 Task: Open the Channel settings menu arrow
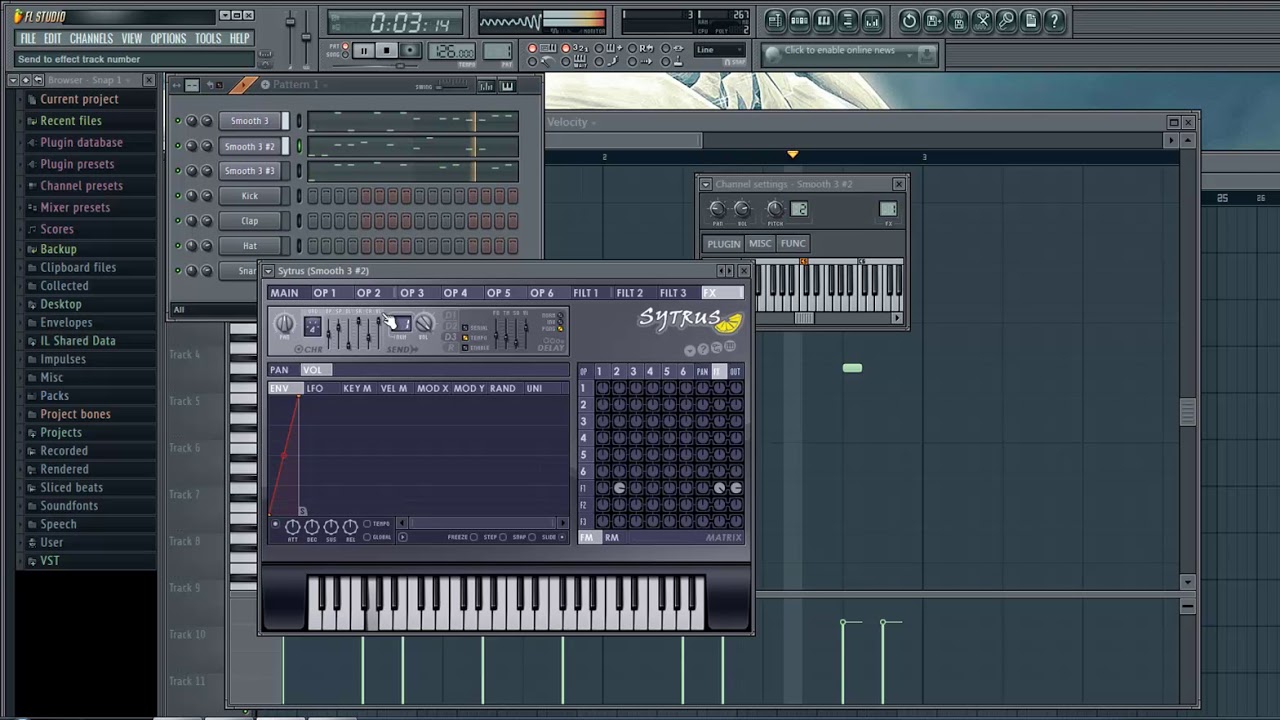click(706, 184)
